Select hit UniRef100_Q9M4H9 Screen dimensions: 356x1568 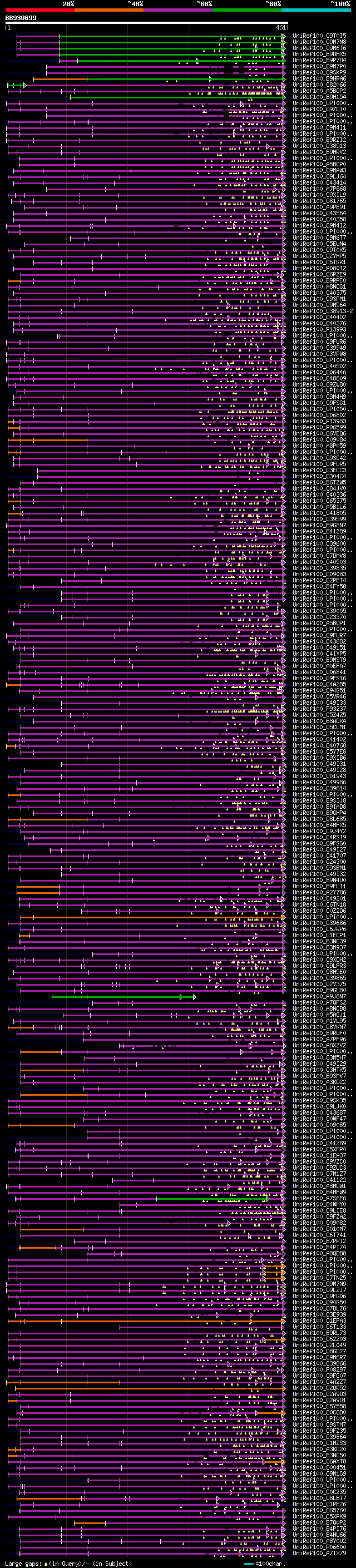click(x=319, y=397)
